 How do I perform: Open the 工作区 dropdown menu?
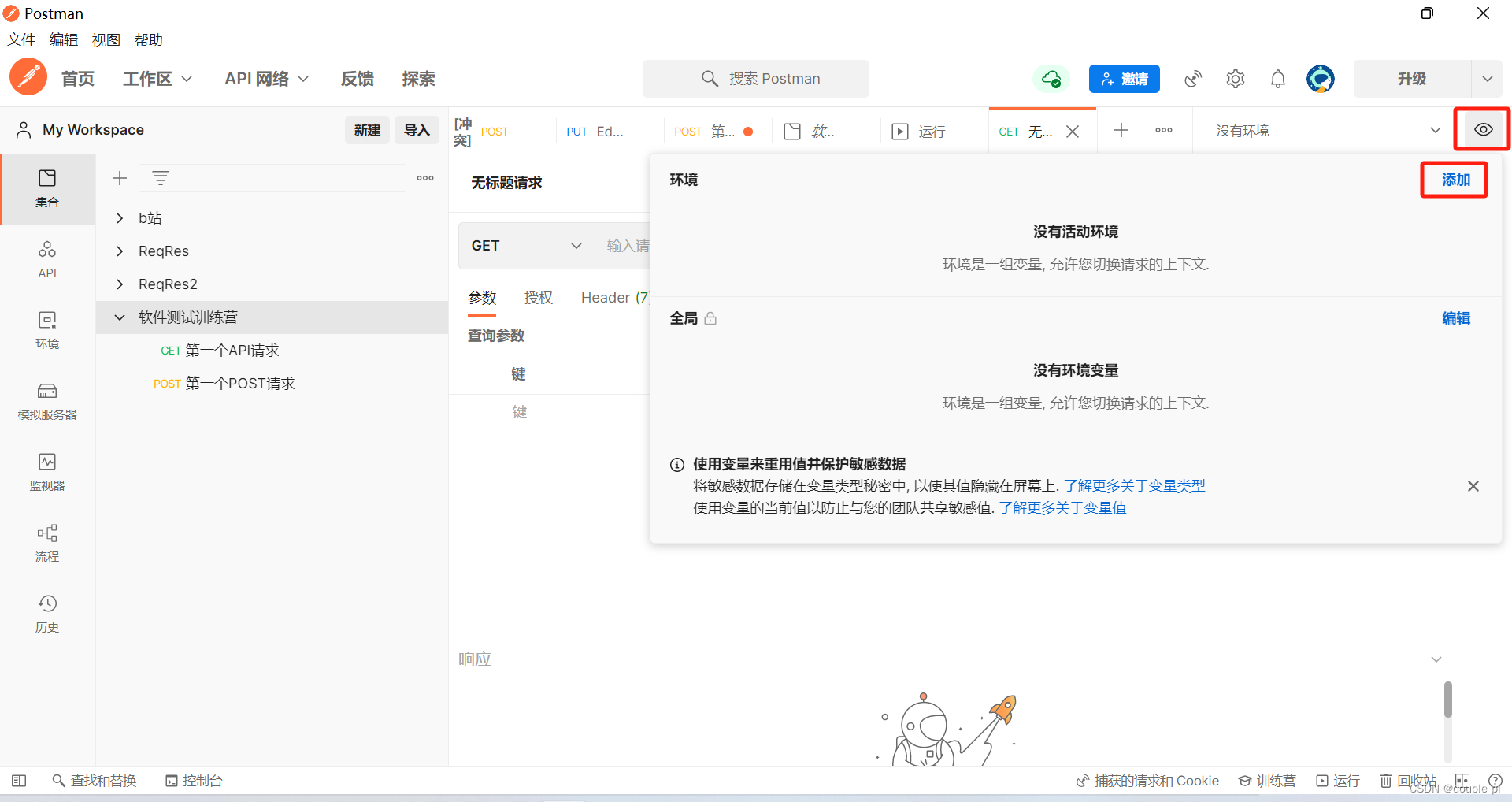[157, 79]
